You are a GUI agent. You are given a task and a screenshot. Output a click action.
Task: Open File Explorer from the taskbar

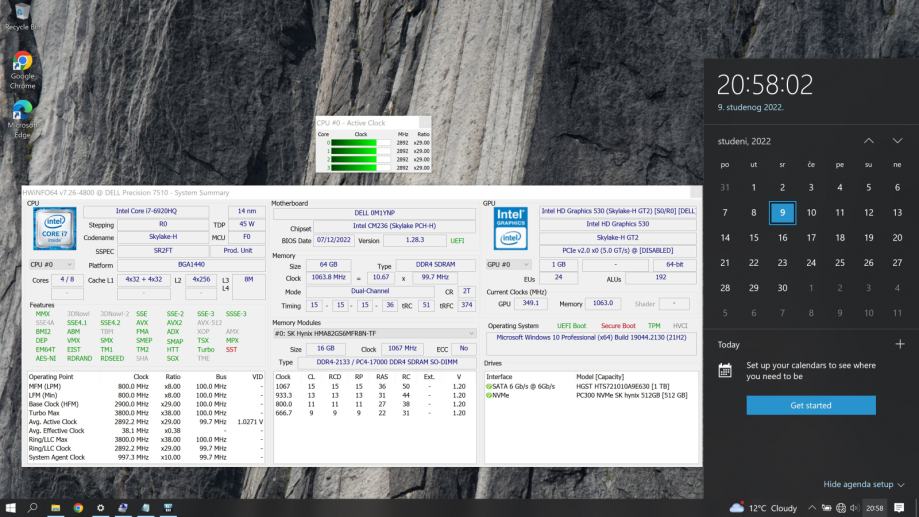coord(56,507)
